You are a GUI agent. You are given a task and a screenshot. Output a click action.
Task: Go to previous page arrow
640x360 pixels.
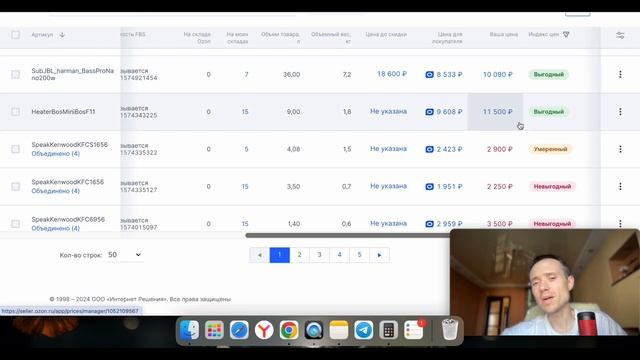coord(260,255)
